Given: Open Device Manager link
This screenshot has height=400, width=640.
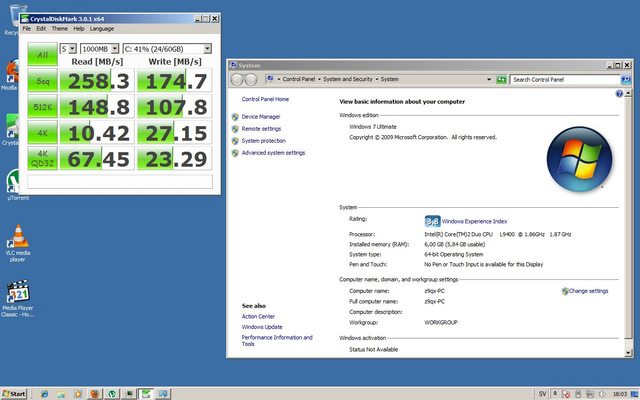Looking at the screenshot, I should (261, 117).
